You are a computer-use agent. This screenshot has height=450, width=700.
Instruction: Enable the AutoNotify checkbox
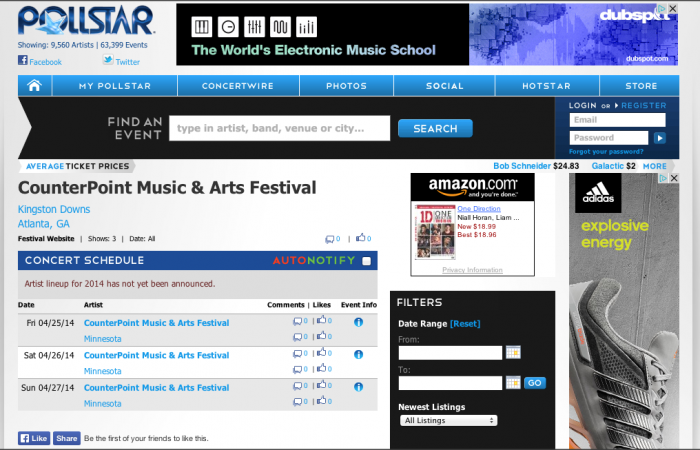366,261
